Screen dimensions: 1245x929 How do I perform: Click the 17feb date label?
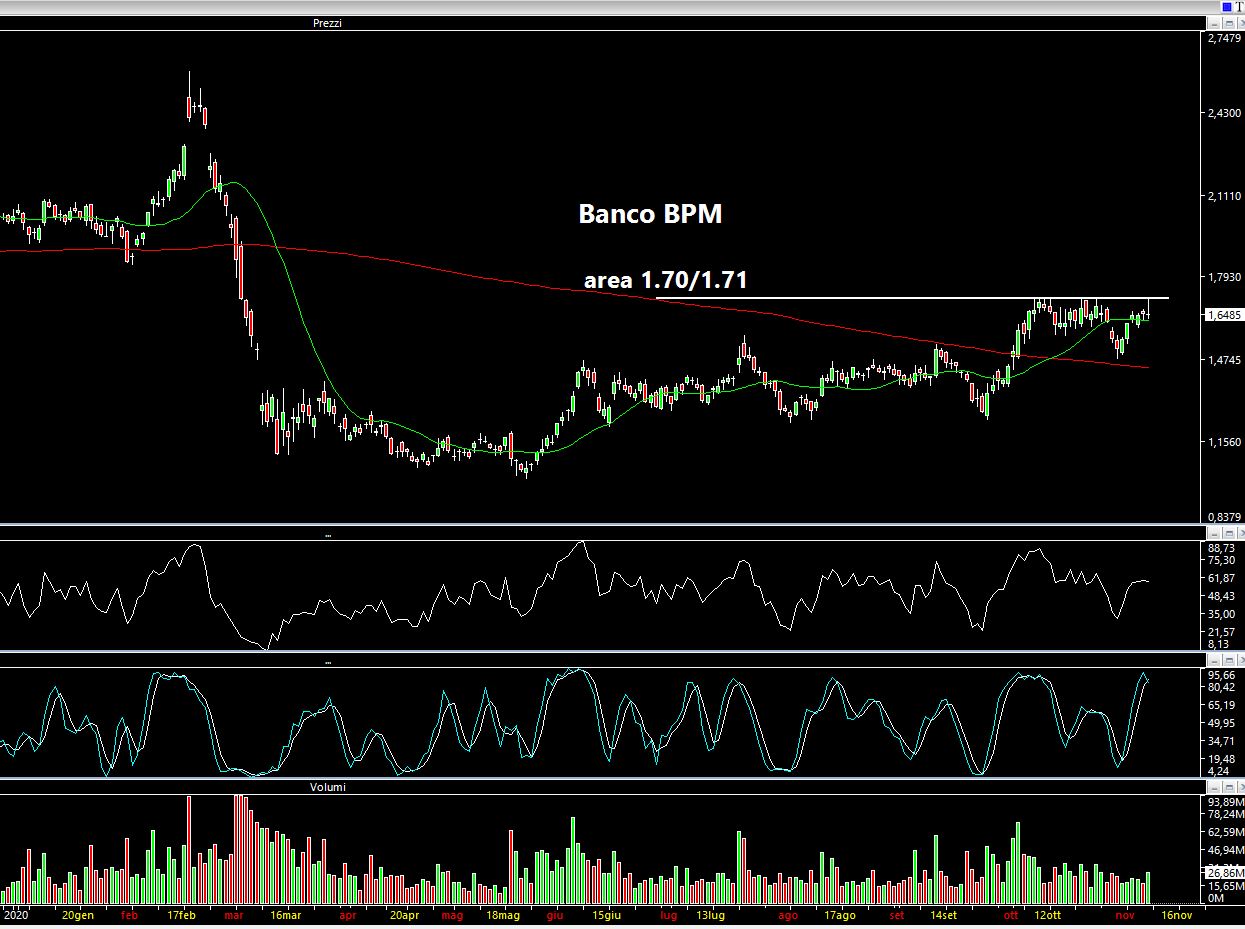point(181,915)
